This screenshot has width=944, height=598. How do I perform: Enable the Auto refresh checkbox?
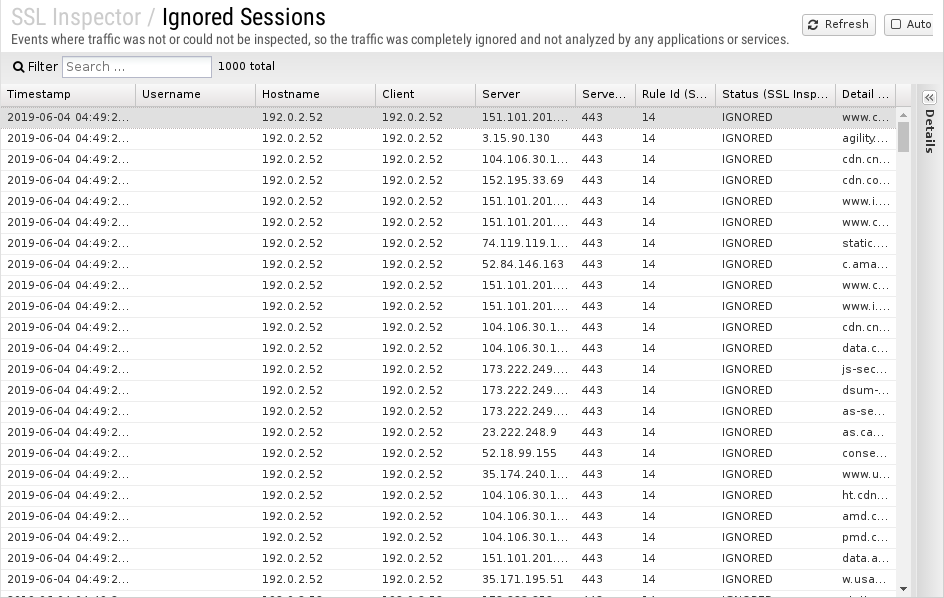(x=896, y=25)
